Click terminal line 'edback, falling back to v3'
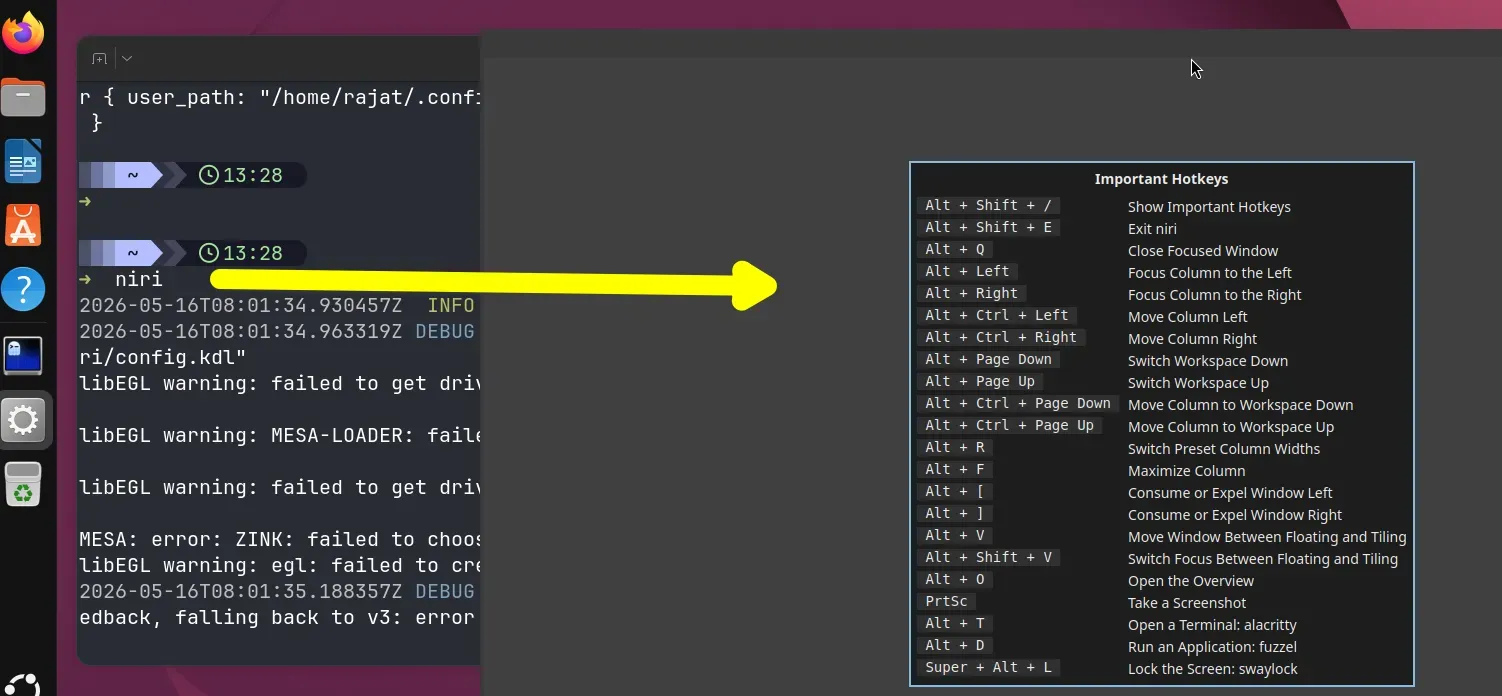Image resolution: width=1502 pixels, height=696 pixels. (x=277, y=617)
